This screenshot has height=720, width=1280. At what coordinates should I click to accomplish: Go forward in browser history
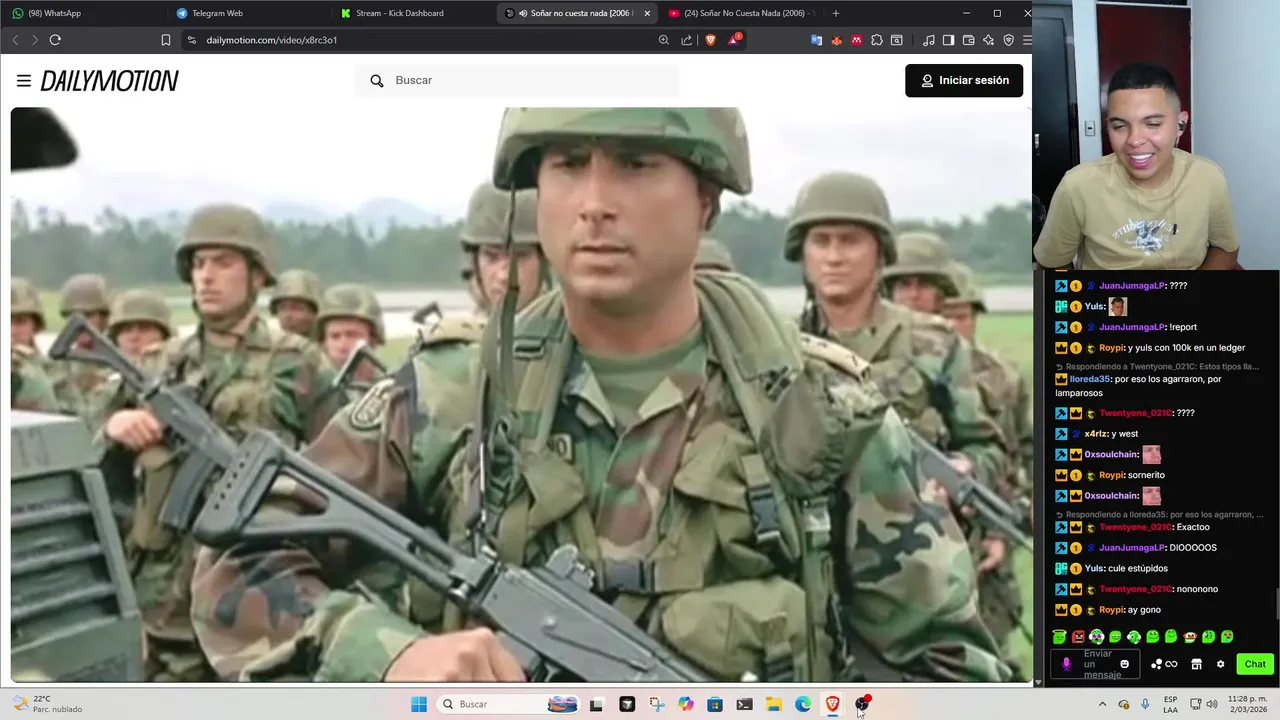point(35,40)
